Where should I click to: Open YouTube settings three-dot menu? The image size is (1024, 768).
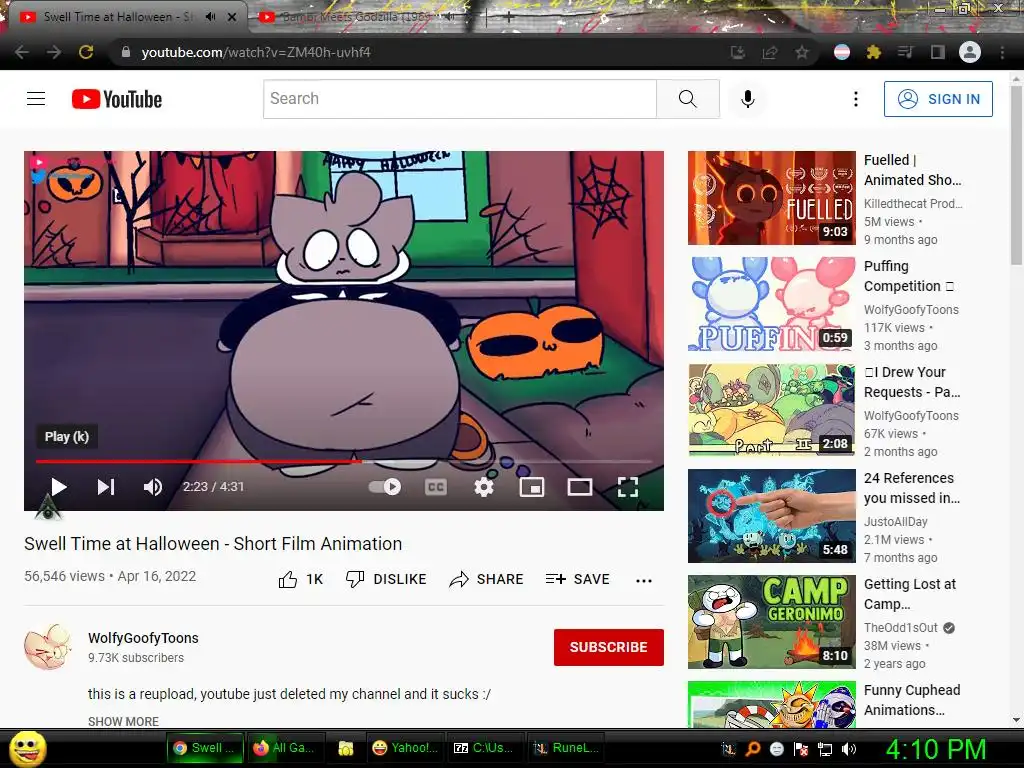point(856,99)
